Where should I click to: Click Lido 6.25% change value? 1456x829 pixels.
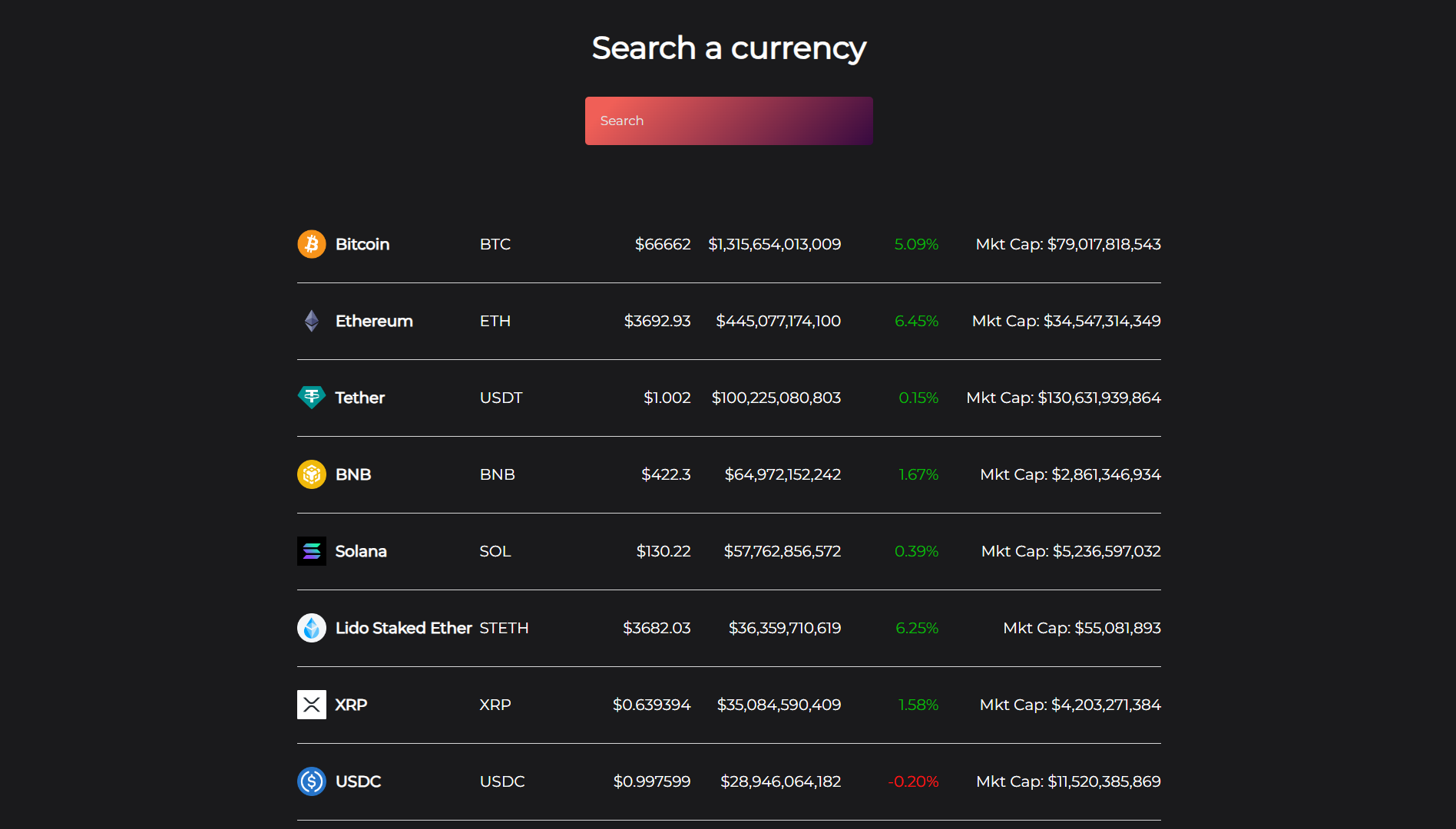[x=918, y=628]
